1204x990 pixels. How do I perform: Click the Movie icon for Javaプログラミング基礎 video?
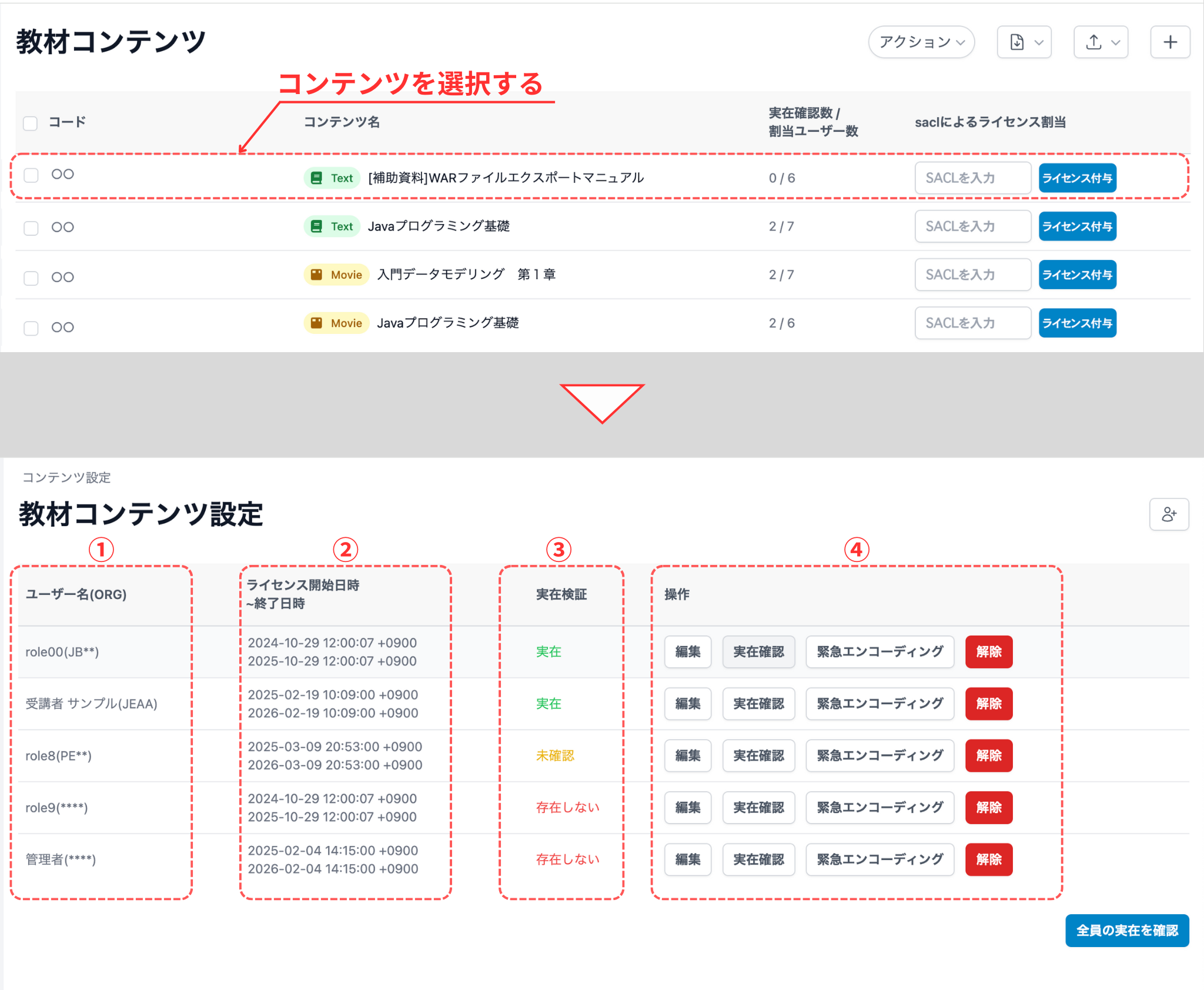(x=336, y=323)
